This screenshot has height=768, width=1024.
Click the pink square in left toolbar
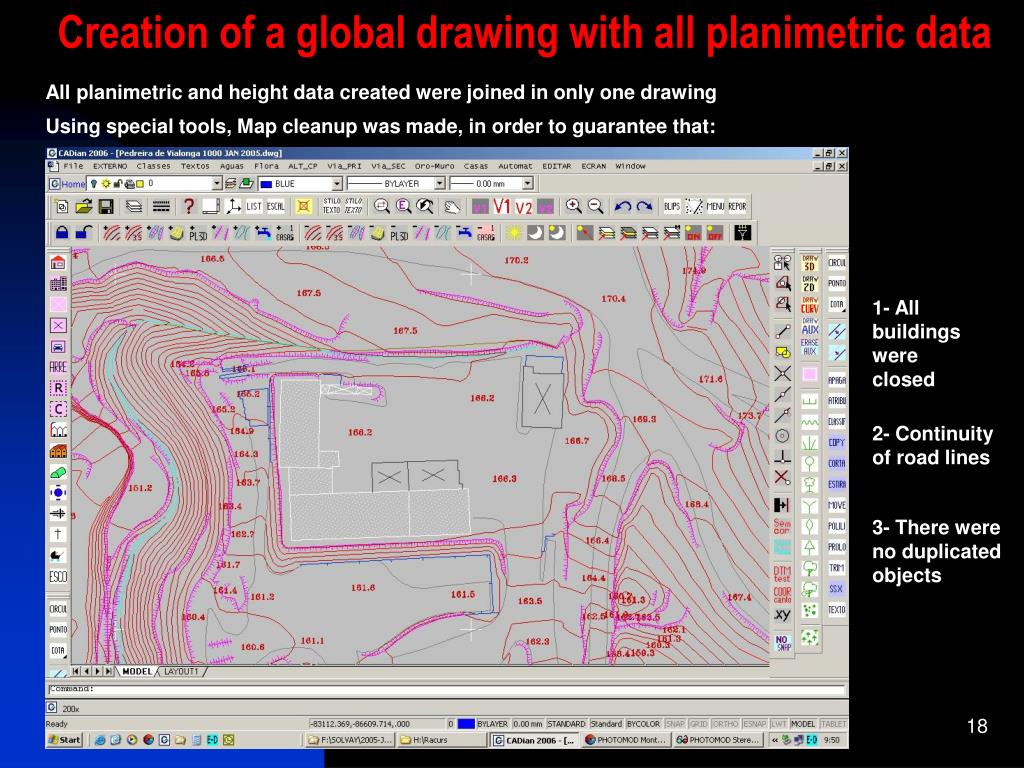(x=58, y=304)
